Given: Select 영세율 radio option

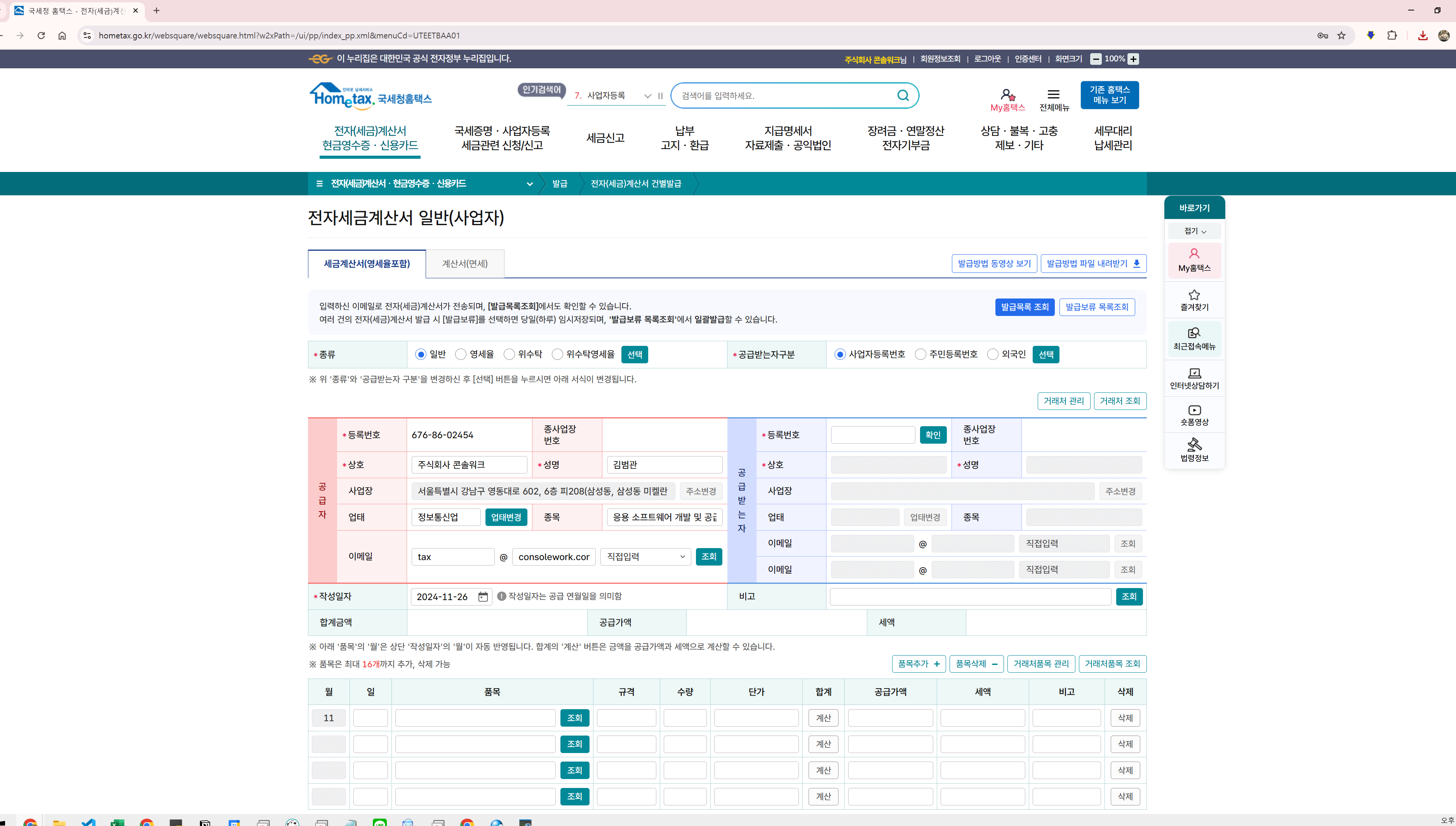Looking at the screenshot, I should coord(461,354).
